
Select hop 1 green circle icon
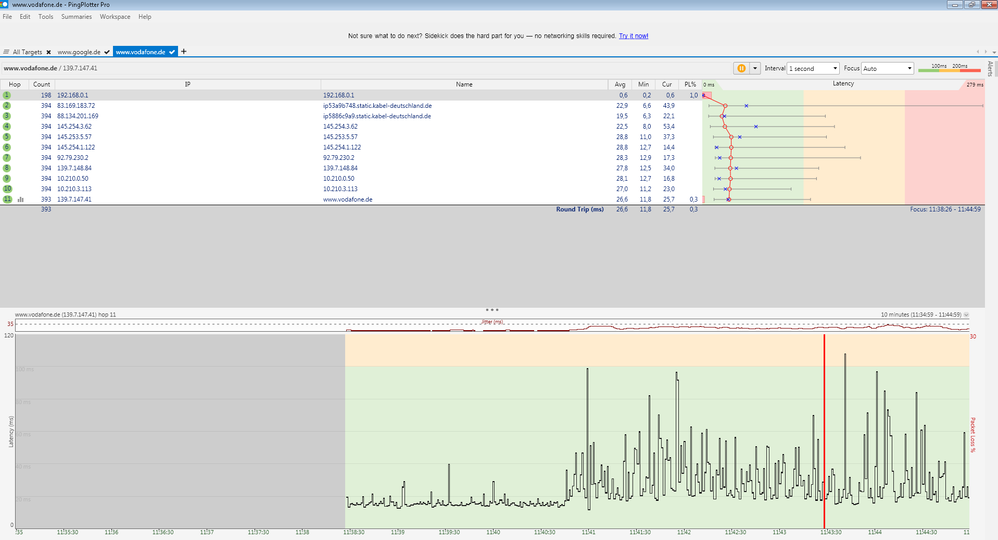pos(7,95)
